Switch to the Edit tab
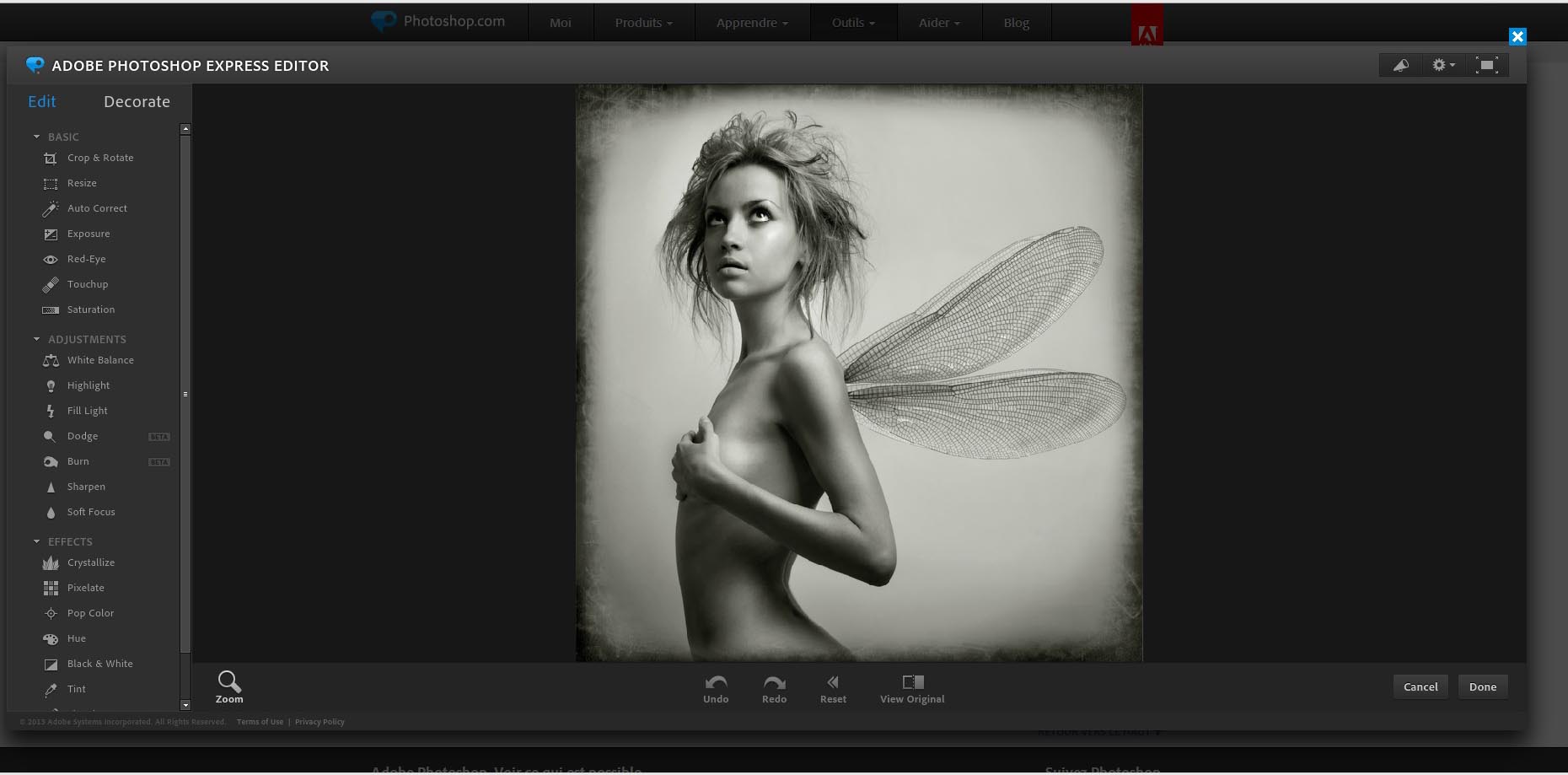The width and height of the screenshot is (1568, 775). click(x=42, y=102)
